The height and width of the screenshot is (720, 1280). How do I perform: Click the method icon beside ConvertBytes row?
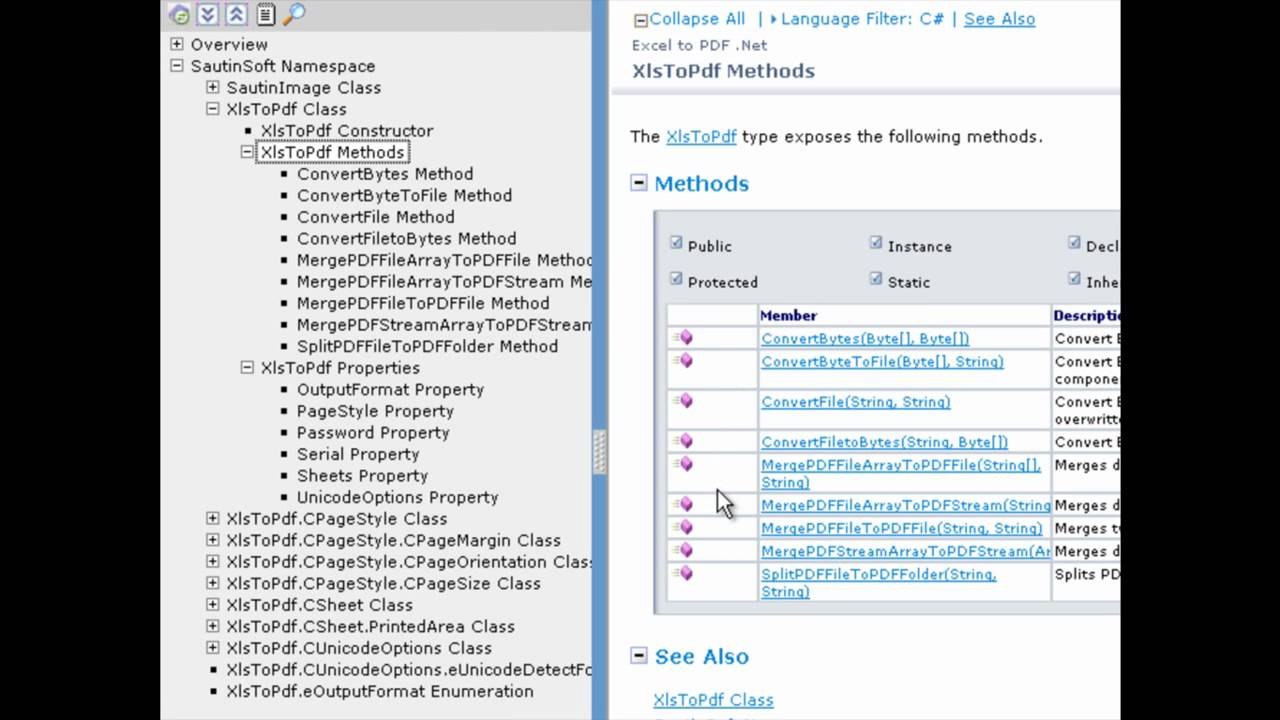[x=683, y=338]
